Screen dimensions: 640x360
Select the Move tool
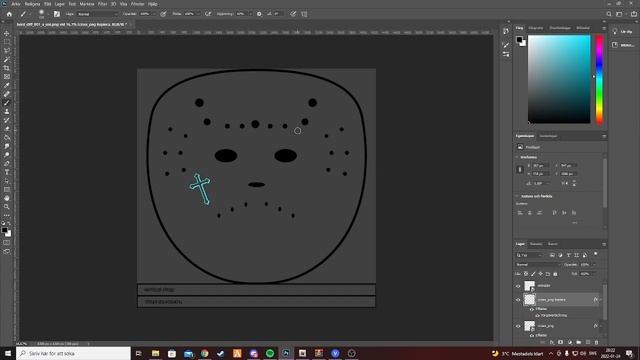click(7, 33)
